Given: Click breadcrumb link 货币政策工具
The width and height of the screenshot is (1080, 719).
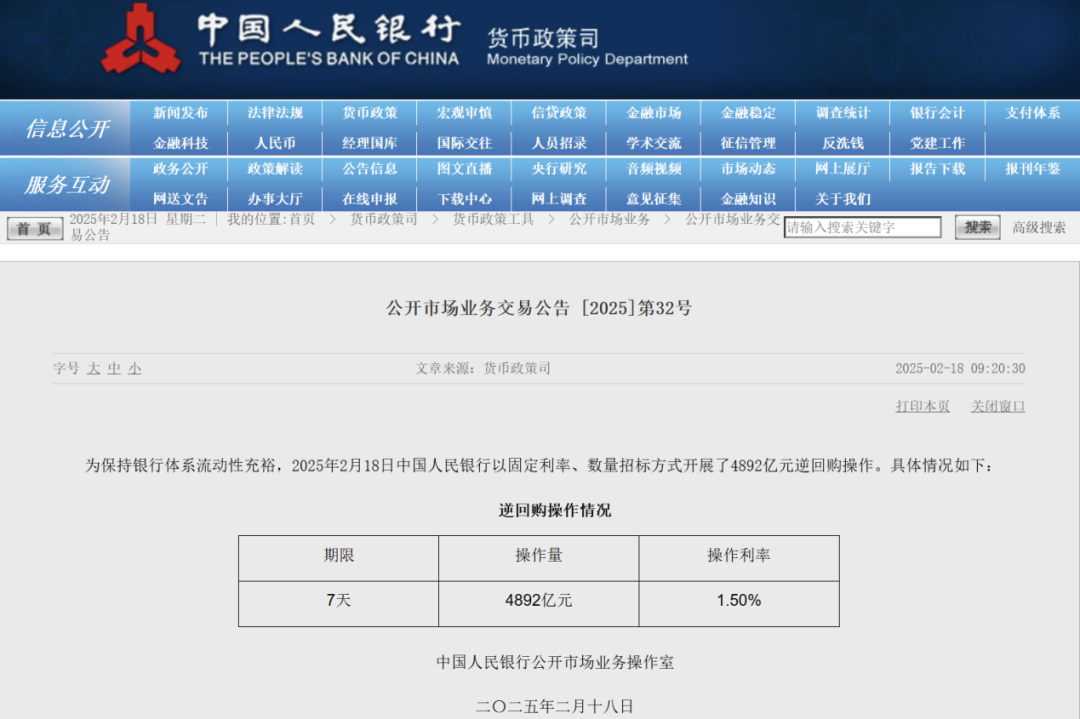Looking at the screenshot, I should [493, 220].
